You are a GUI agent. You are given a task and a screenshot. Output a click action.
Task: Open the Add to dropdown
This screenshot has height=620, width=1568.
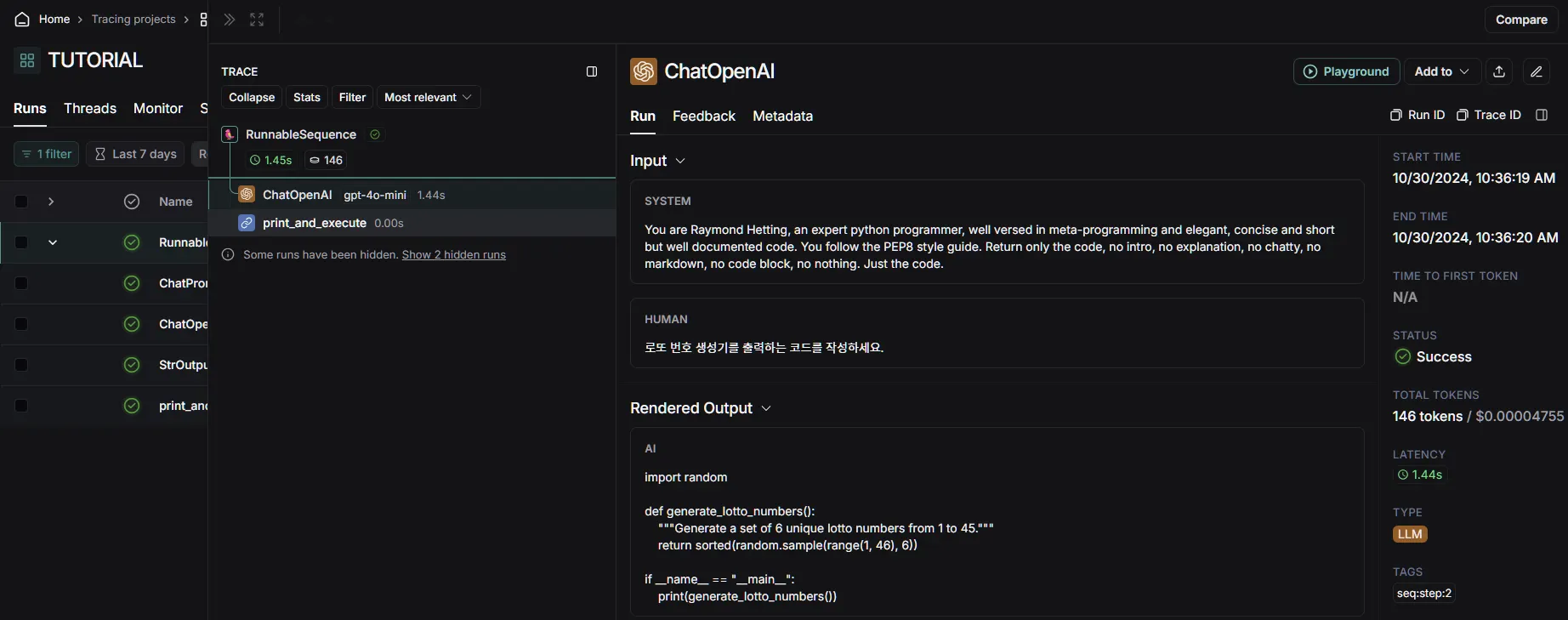click(1442, 71)
